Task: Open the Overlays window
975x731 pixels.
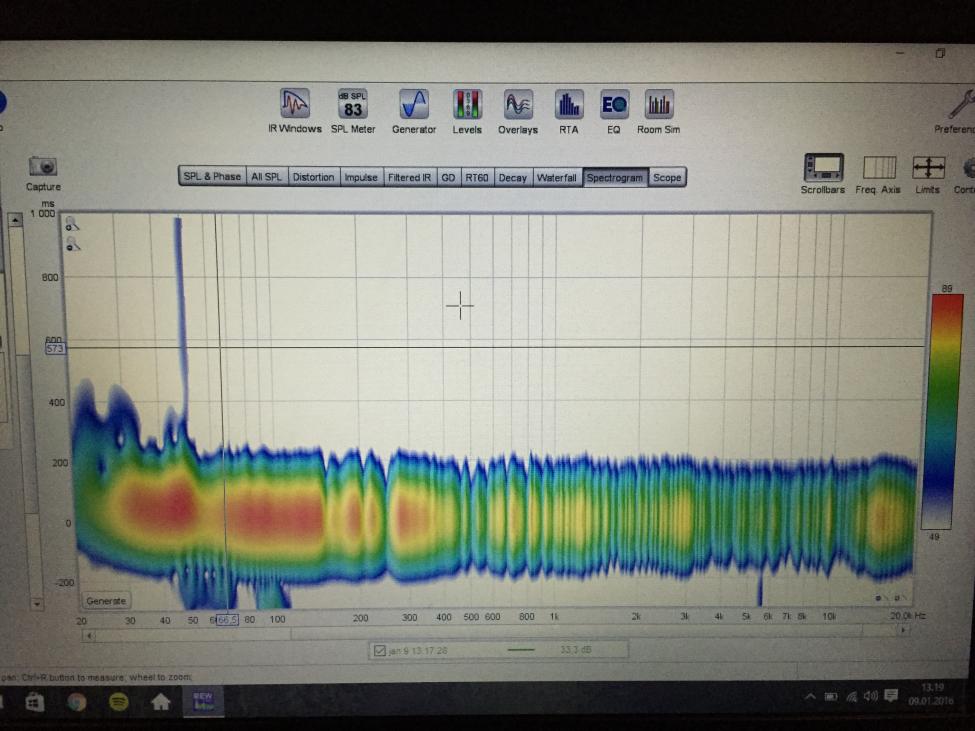Action: (518, 111)
